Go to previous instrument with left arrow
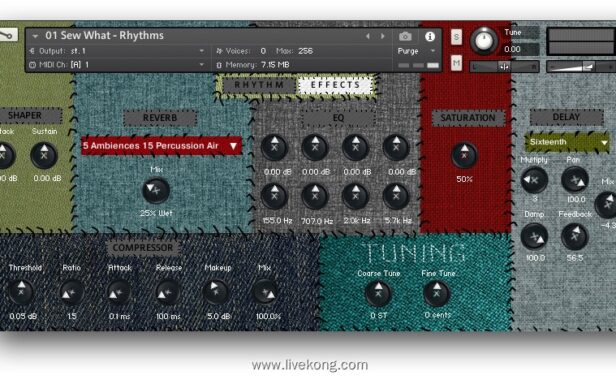Viewport: 616px width, 380px height. (368, 36)
